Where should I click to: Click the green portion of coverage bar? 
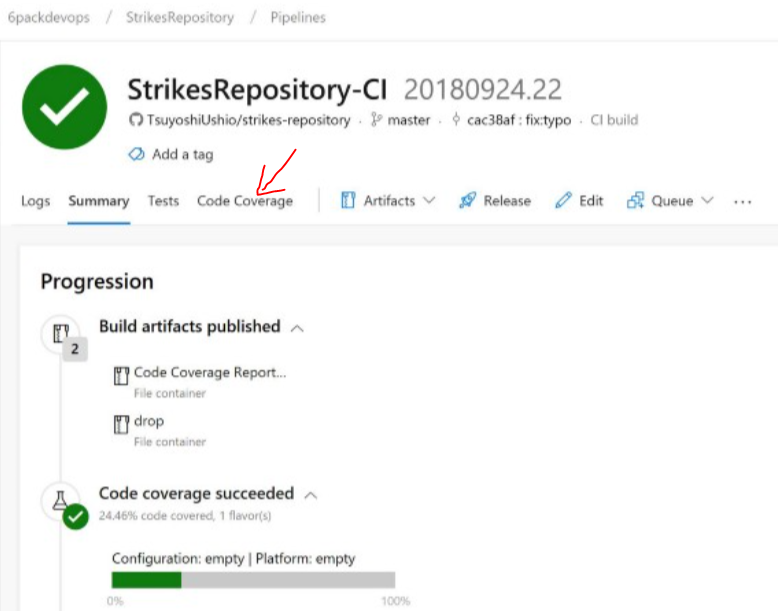click(x=146, y=580)
